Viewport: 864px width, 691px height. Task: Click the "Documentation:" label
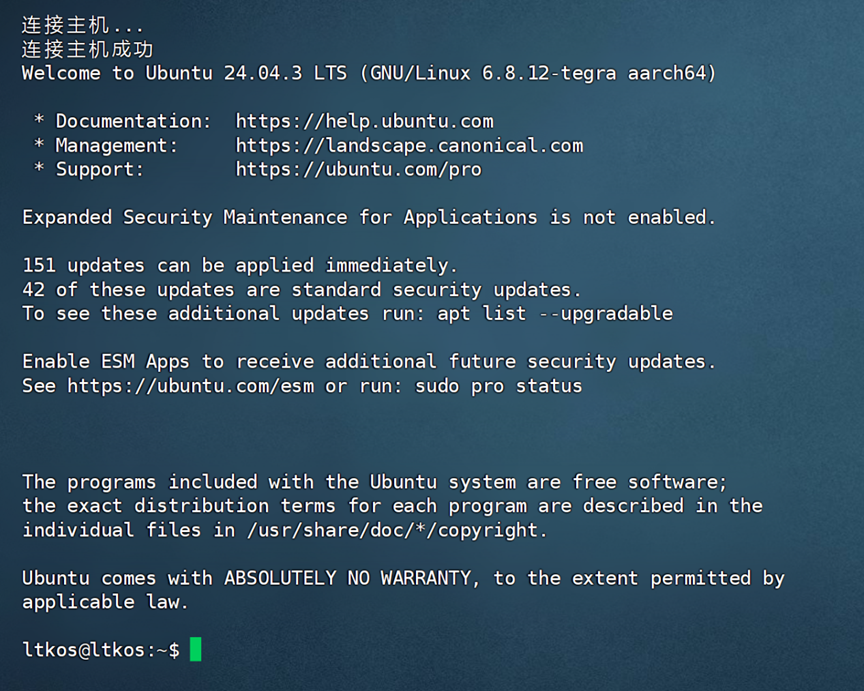click(x=133, y=121)
